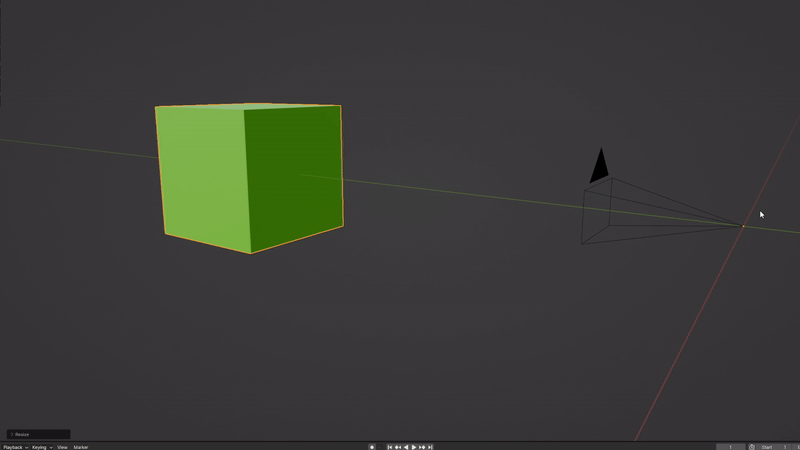Toggle the auto keying record button
This screenshot has height=450, width=800.
pyautogui.click(x=372, y=447)
